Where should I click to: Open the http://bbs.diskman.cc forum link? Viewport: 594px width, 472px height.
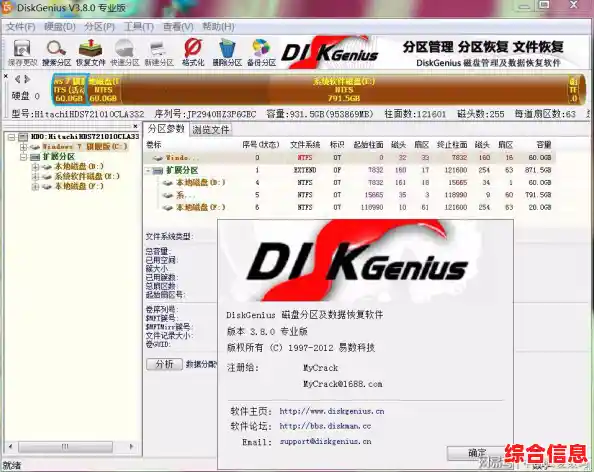point(325,426)
